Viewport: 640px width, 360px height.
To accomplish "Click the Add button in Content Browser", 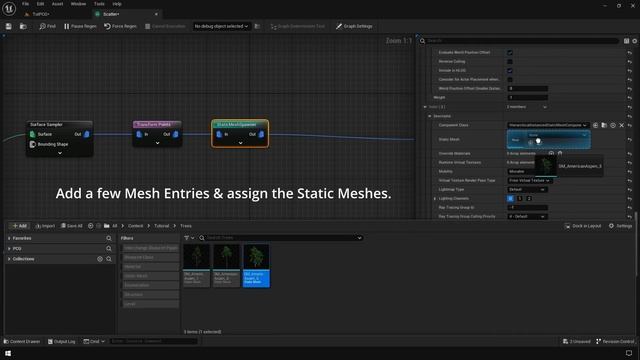I will pos(19,226).
